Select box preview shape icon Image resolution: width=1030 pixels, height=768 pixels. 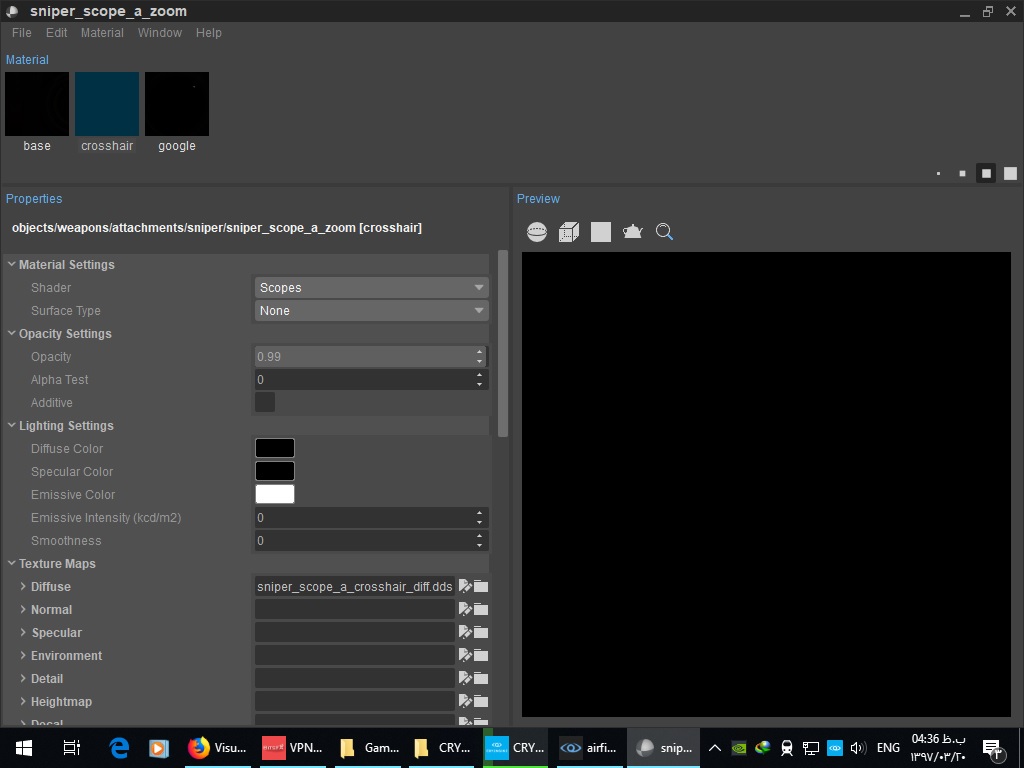click(x=569, y=232)
